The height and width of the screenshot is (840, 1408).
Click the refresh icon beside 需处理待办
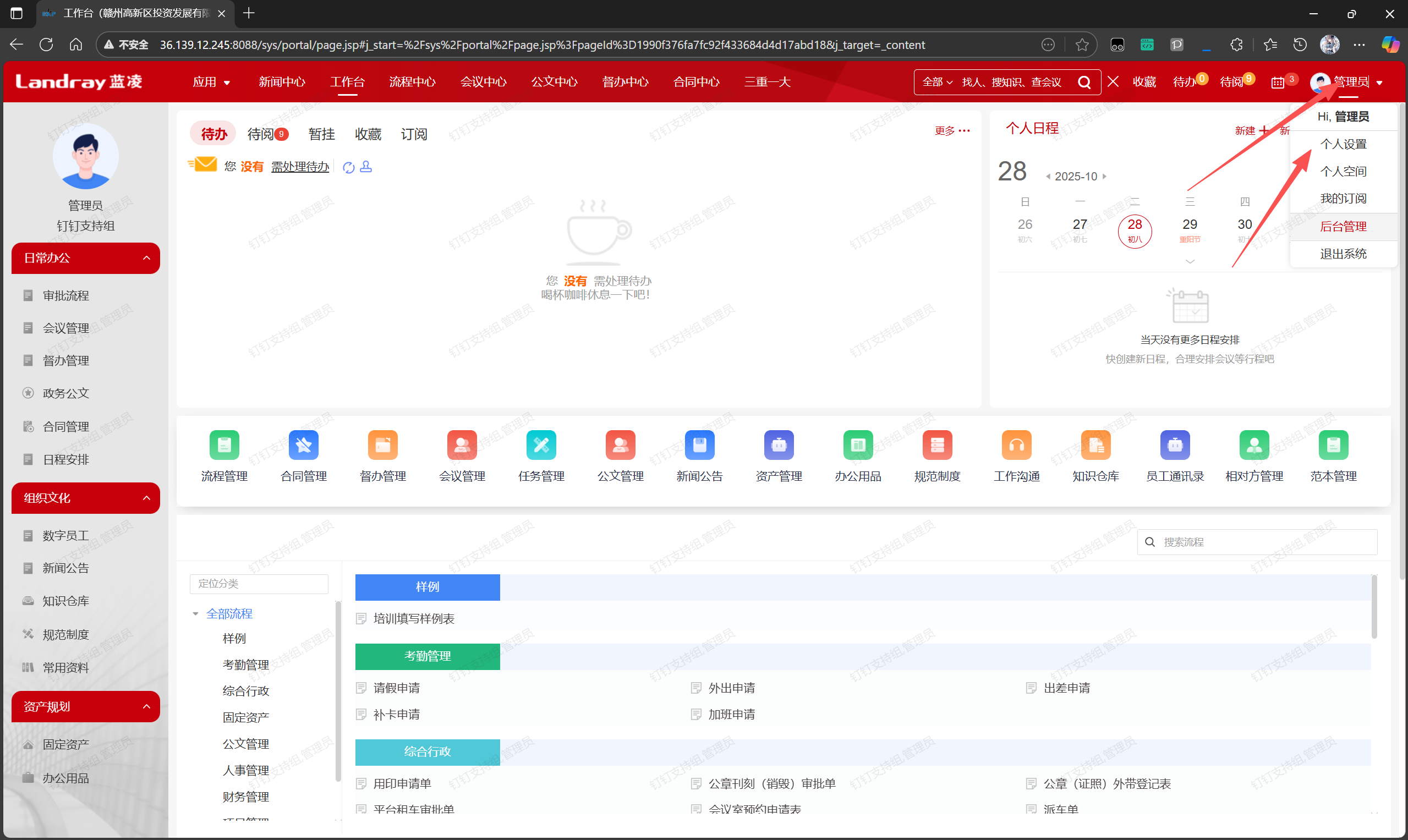pyautogui.click(x=349, y=168)
